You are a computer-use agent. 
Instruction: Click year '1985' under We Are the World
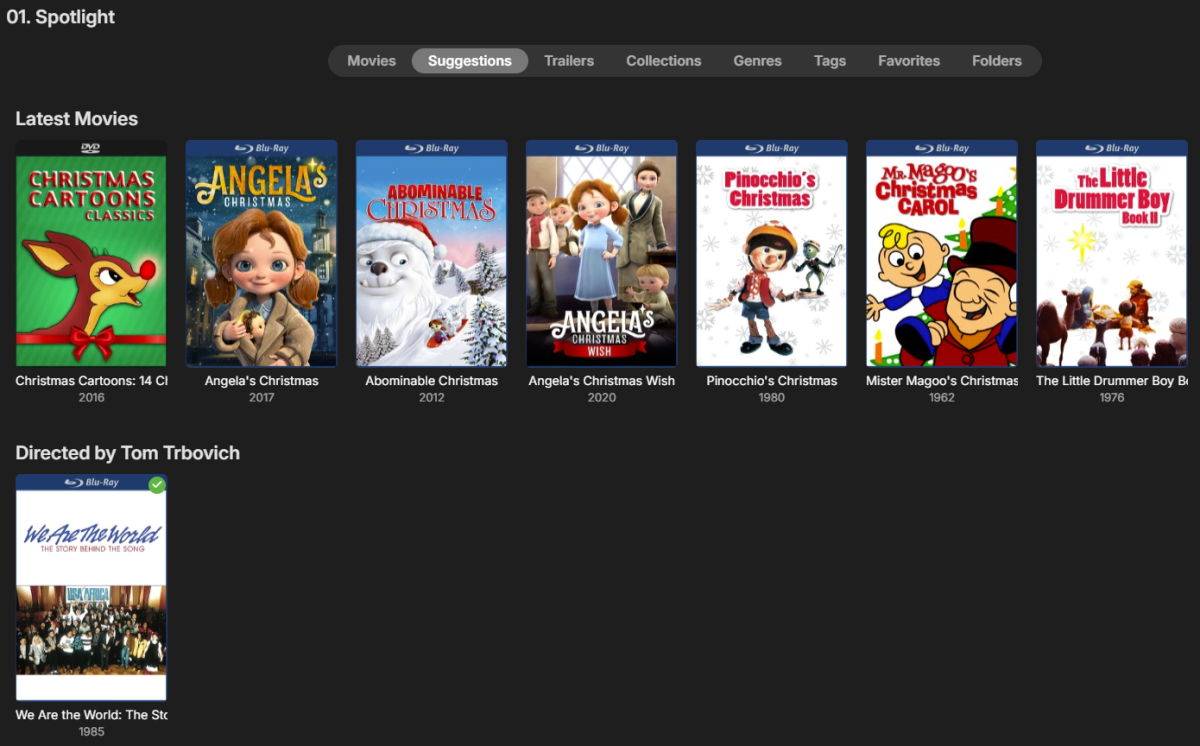pos(91,731)
